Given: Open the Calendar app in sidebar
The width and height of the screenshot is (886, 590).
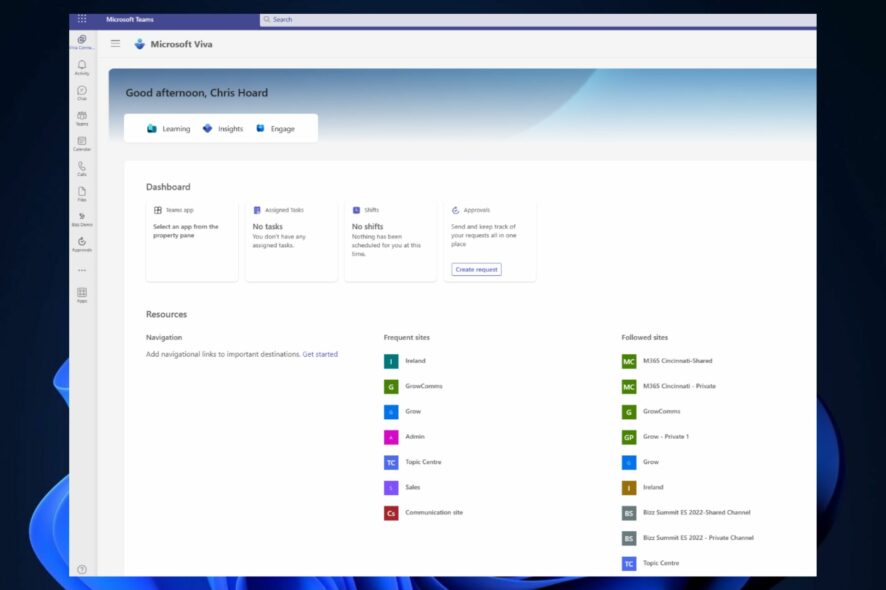Looking at the screenshot, I should pos(82,144).
